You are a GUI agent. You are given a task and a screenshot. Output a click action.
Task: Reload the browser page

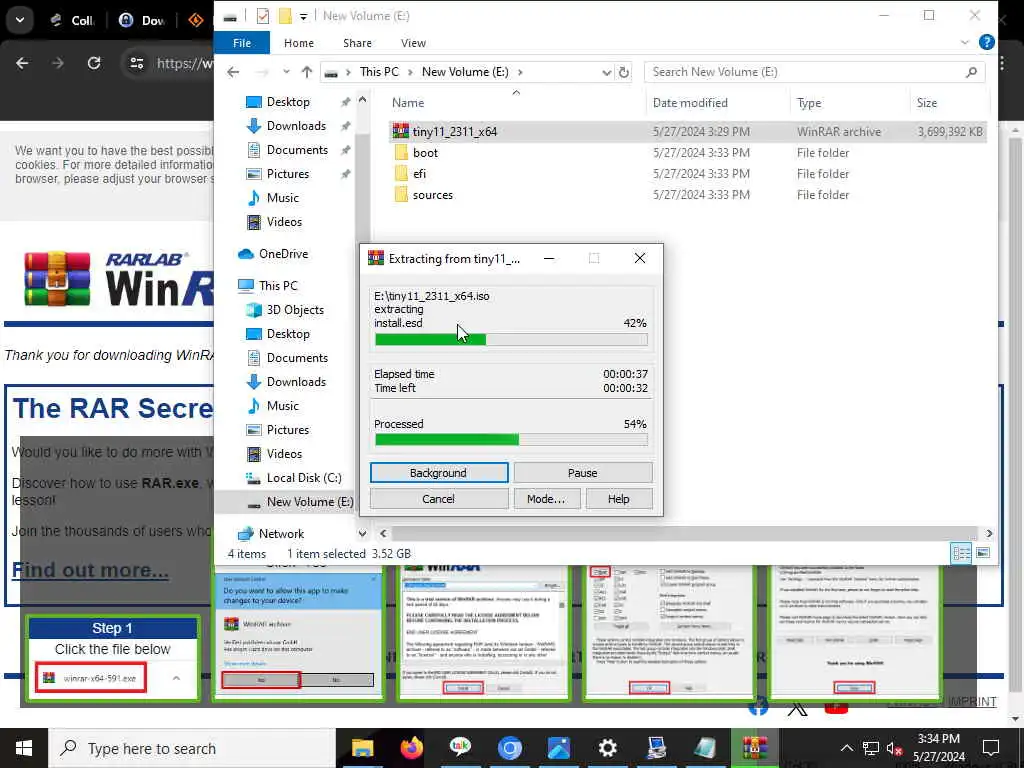(x=94, y=63)
